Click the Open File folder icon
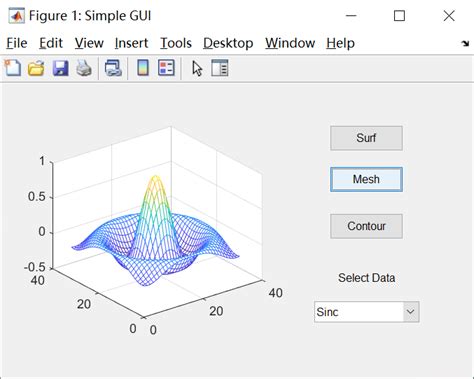Viewport: 474px width, 379px height. click(x=36, y=68)
